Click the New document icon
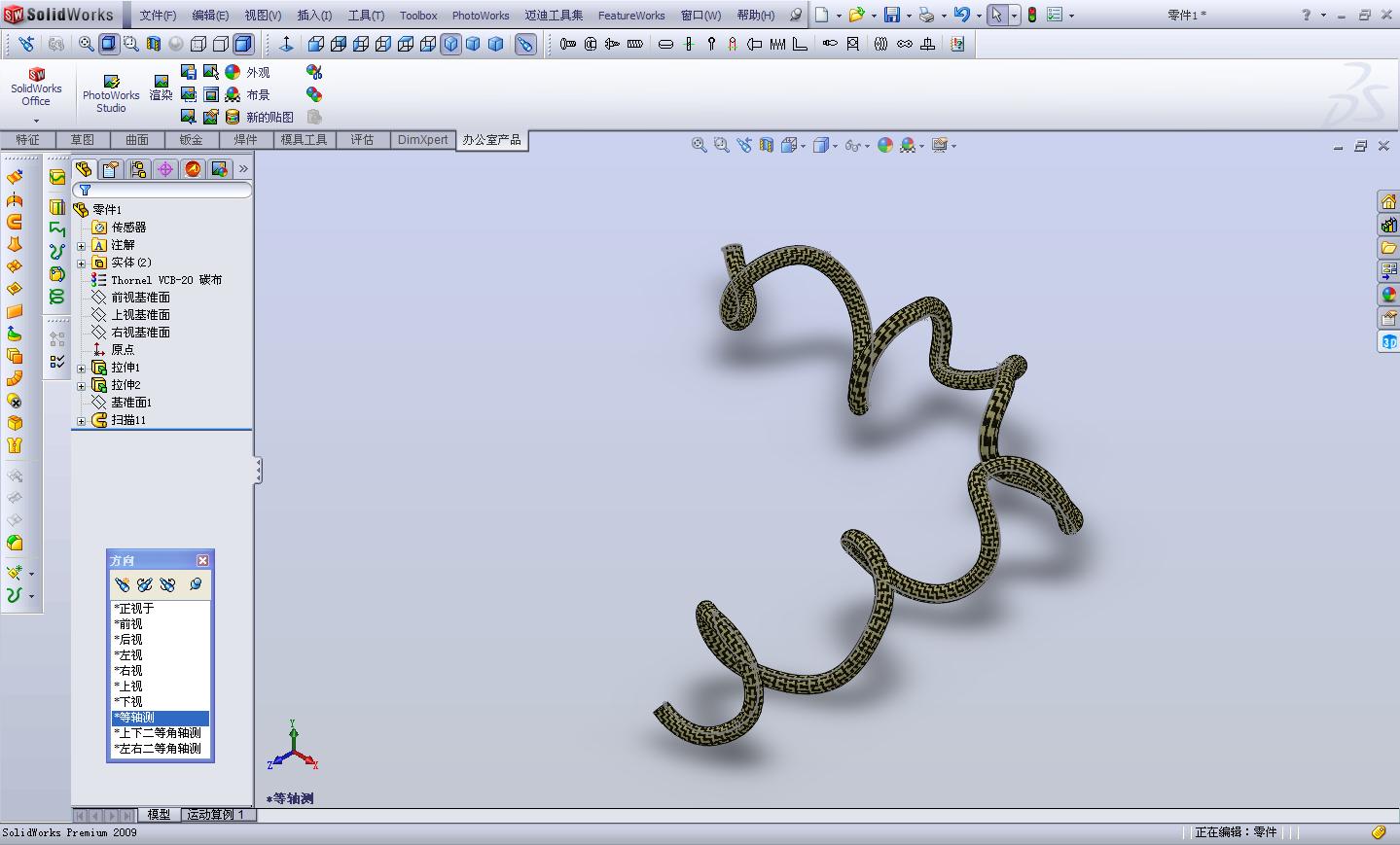This screenshot has width=1400, height=845. 822,15
